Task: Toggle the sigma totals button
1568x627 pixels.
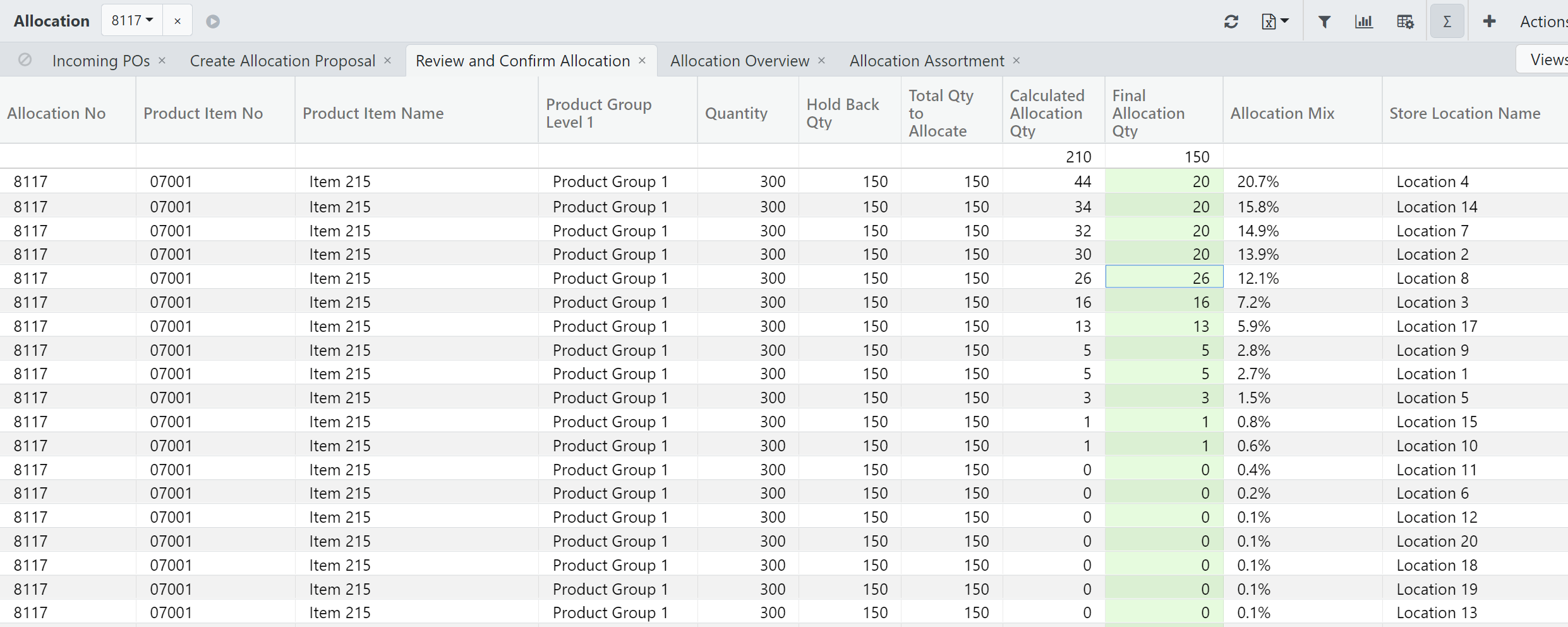Action: click(x=1447, y=21)
